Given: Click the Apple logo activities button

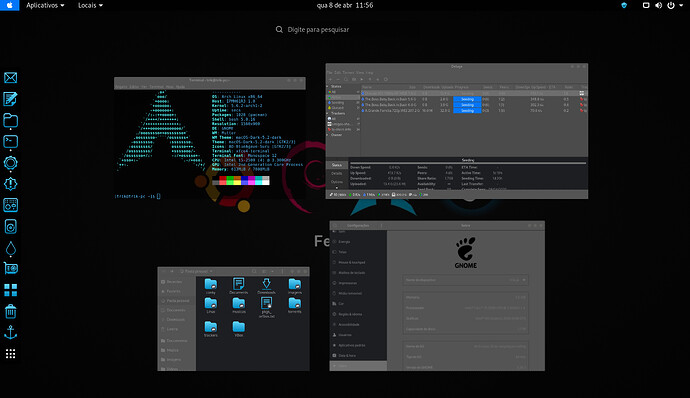Looking at the screenshot, I should tap(10, 5).
